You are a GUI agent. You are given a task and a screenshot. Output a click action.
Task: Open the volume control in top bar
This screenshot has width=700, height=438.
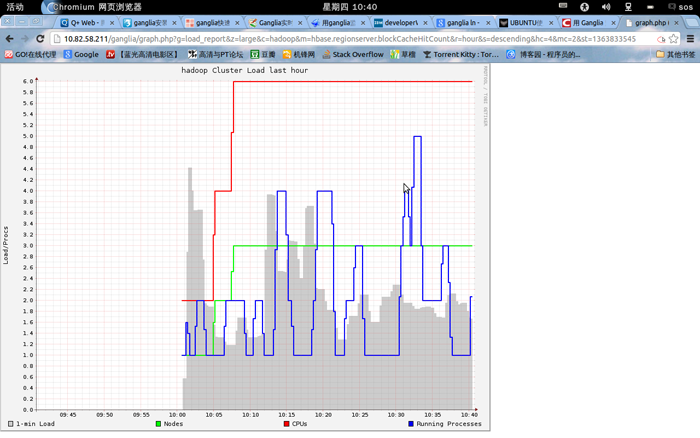tap(606, 7)
